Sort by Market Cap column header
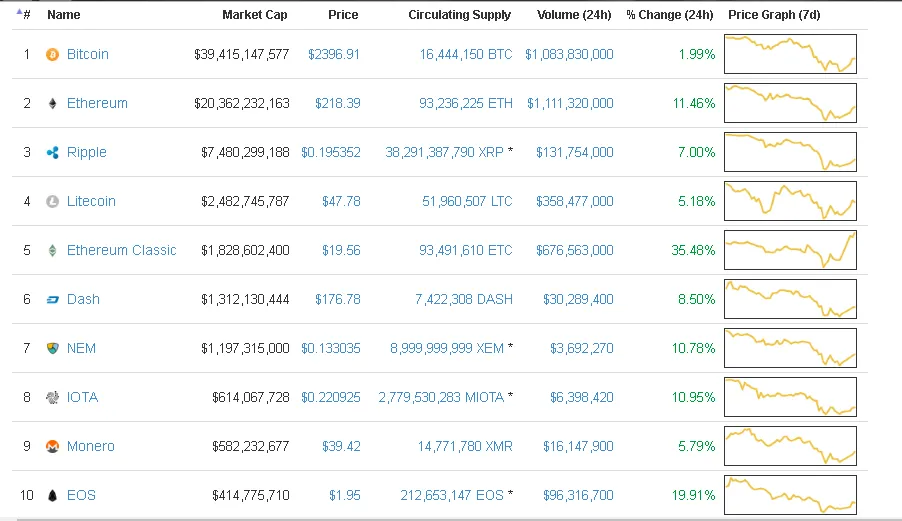 point(255,15)
